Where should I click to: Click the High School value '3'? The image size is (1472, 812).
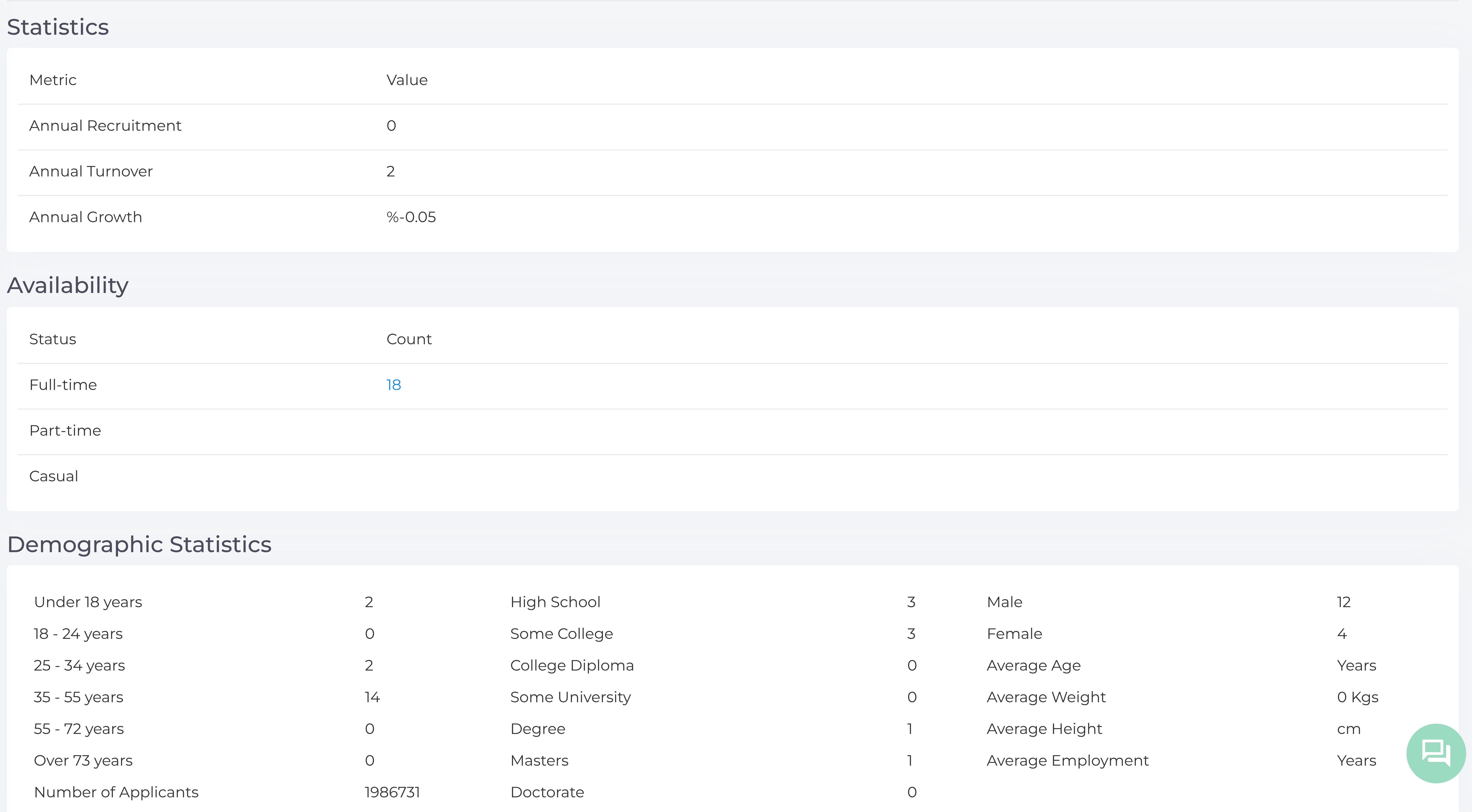click(911, 602)
